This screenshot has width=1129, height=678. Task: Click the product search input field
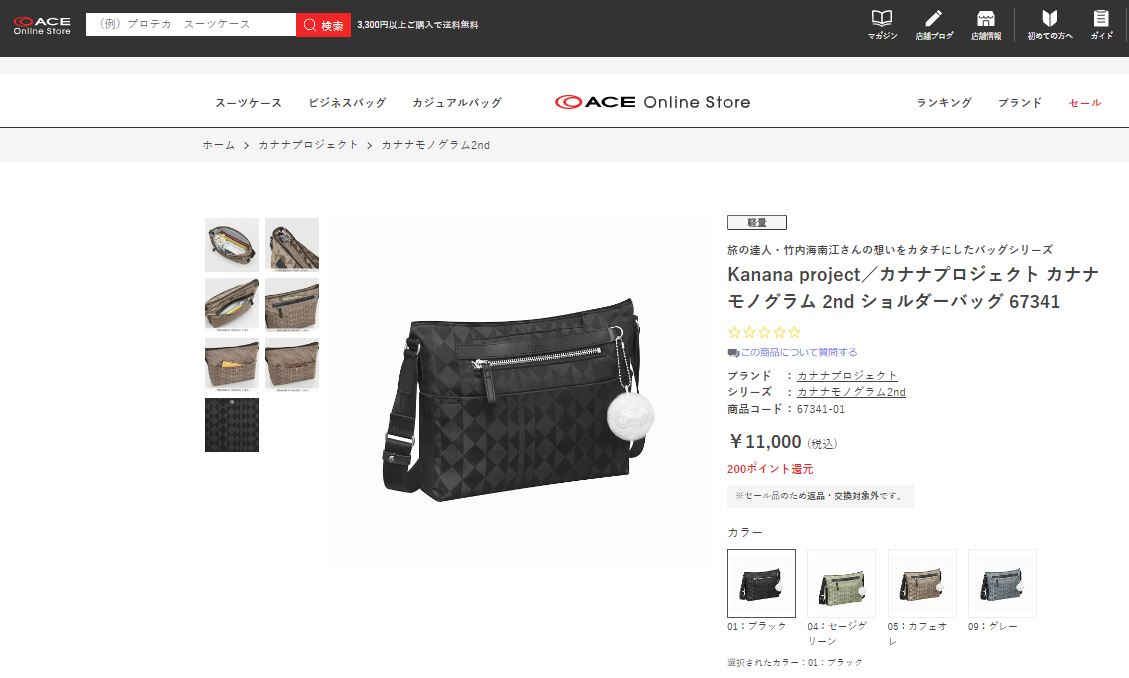coord(191,24)
